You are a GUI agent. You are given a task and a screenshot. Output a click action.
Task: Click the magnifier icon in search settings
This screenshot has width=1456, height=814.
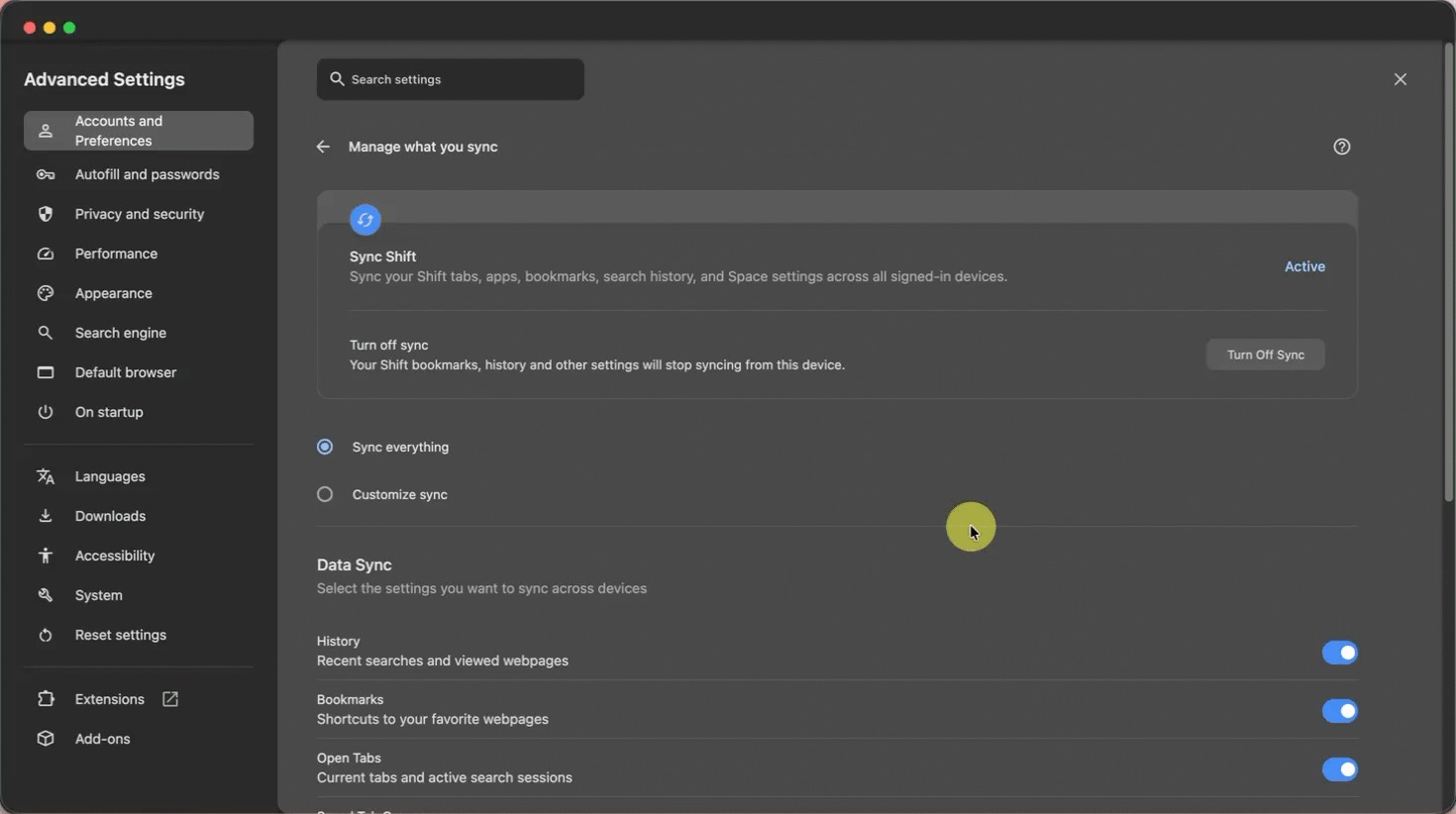click(x=337, y=79)
